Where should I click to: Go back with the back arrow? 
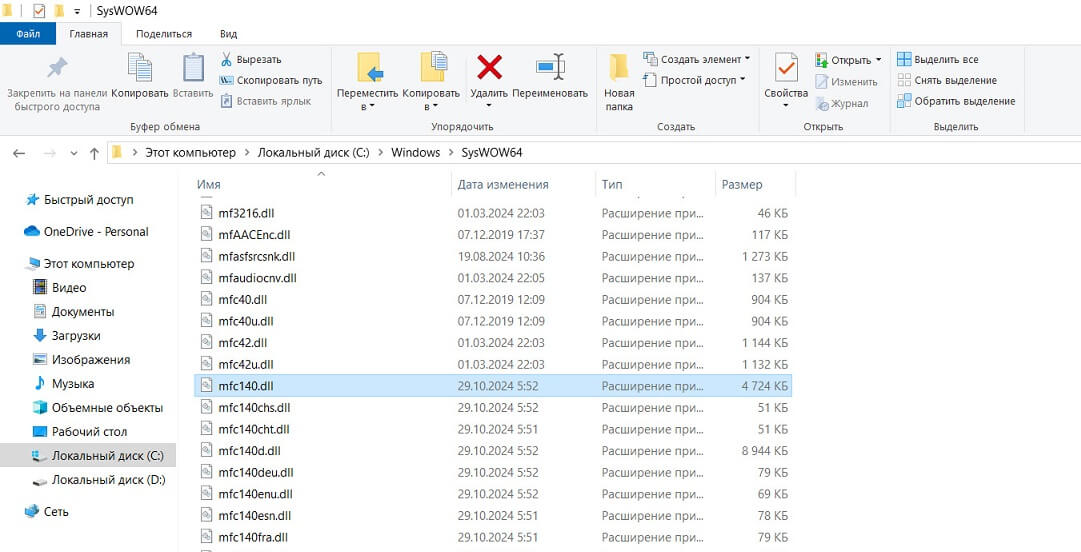(19, 153)
